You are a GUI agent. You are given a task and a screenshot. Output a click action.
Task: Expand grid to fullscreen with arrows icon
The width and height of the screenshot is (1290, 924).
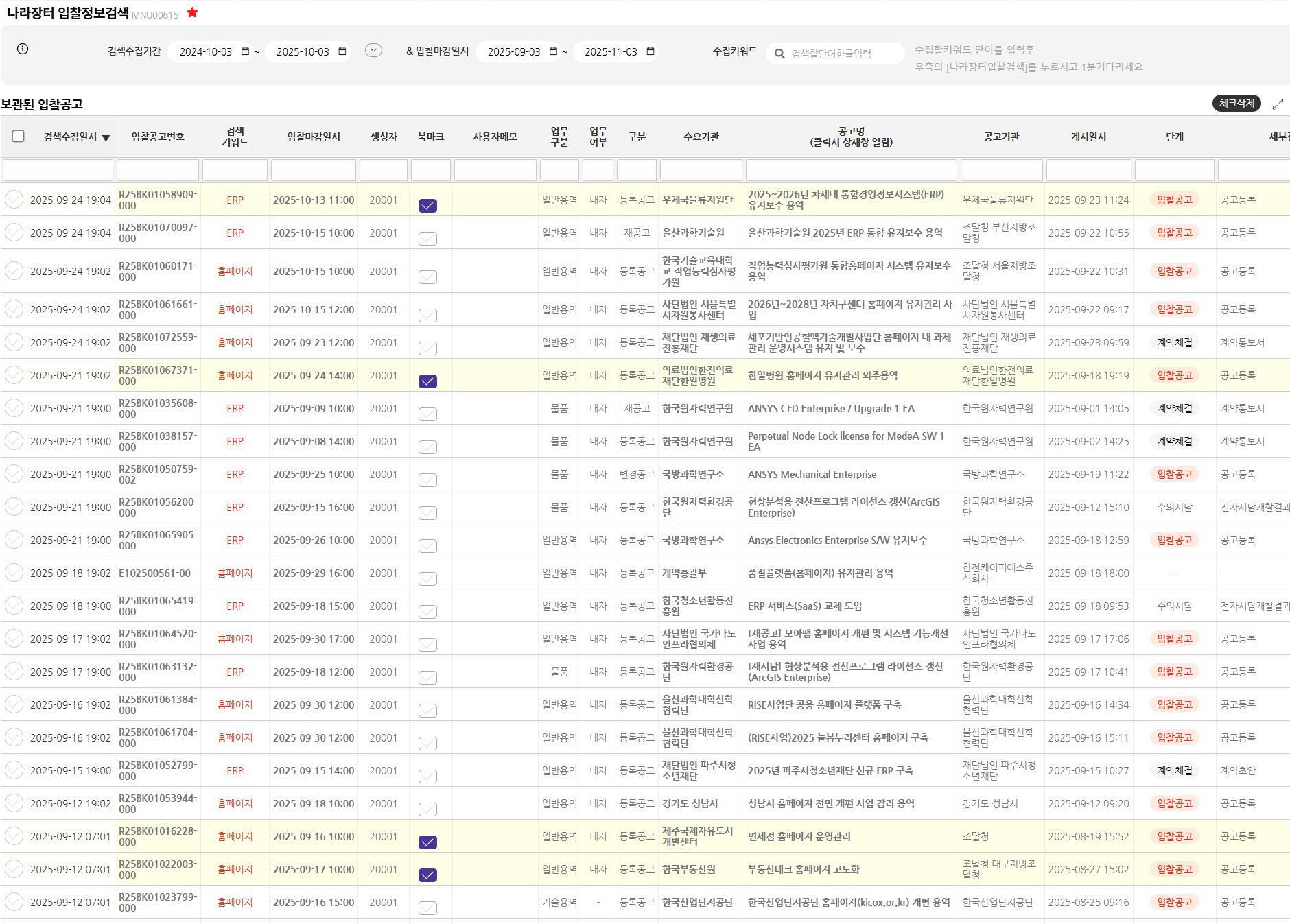tap(1277, 104)
